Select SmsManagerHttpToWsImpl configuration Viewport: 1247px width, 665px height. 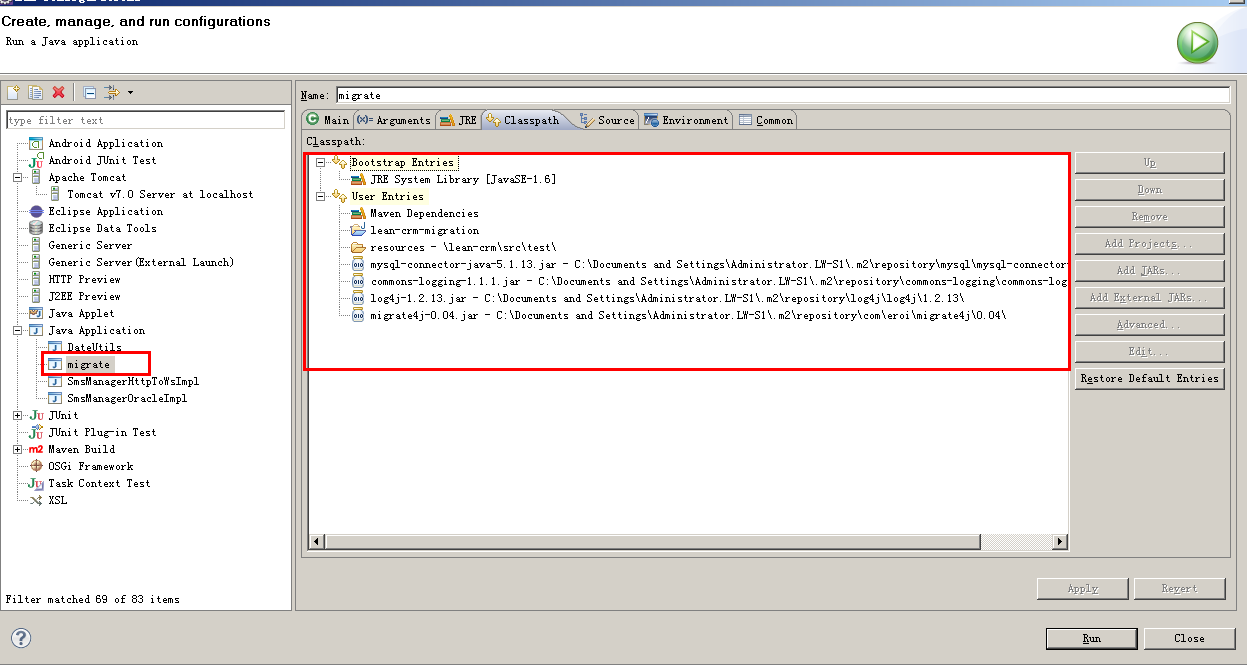click(133, 382)
